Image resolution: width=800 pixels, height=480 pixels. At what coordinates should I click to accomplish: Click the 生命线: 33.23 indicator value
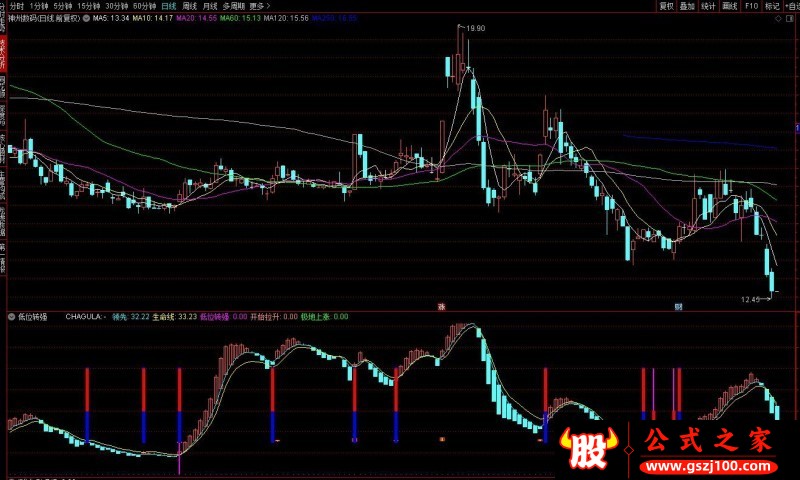(x=174, y=317)
